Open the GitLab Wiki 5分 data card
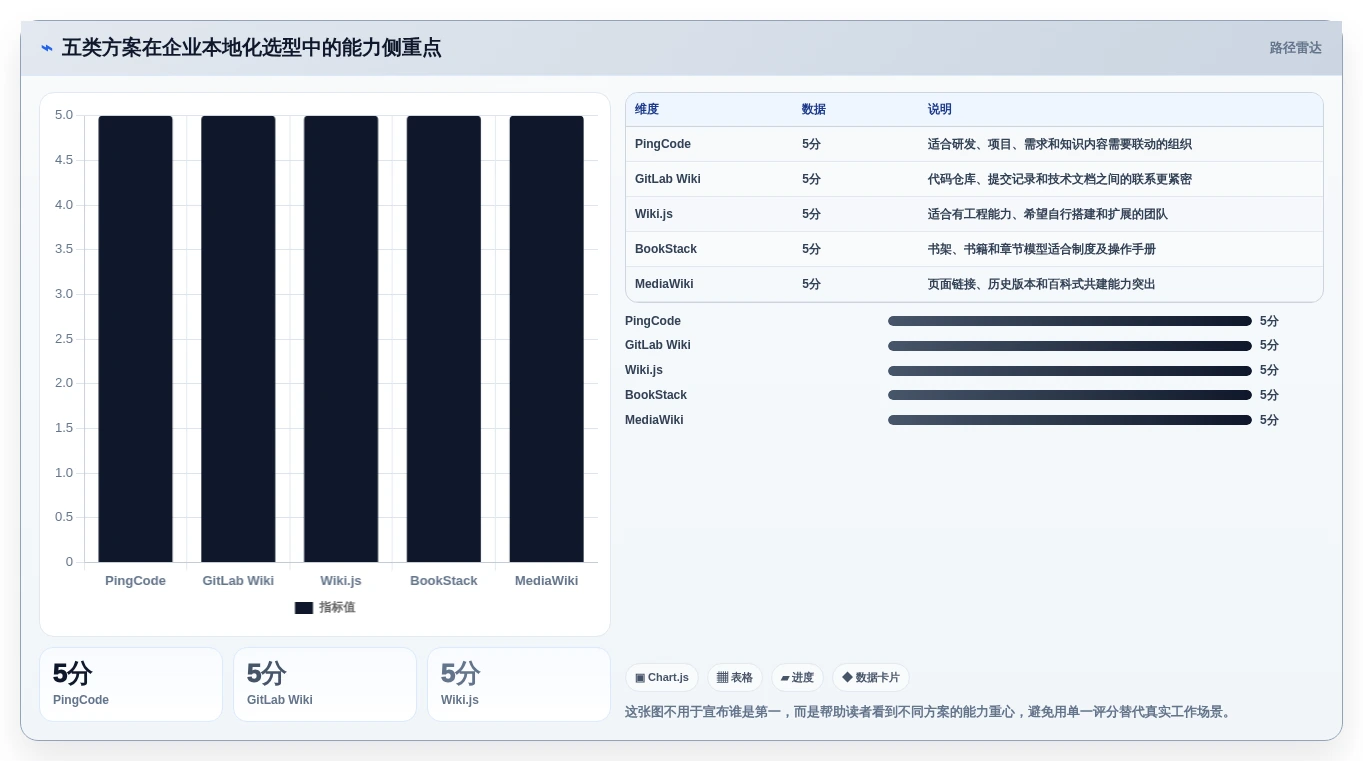 325,684
